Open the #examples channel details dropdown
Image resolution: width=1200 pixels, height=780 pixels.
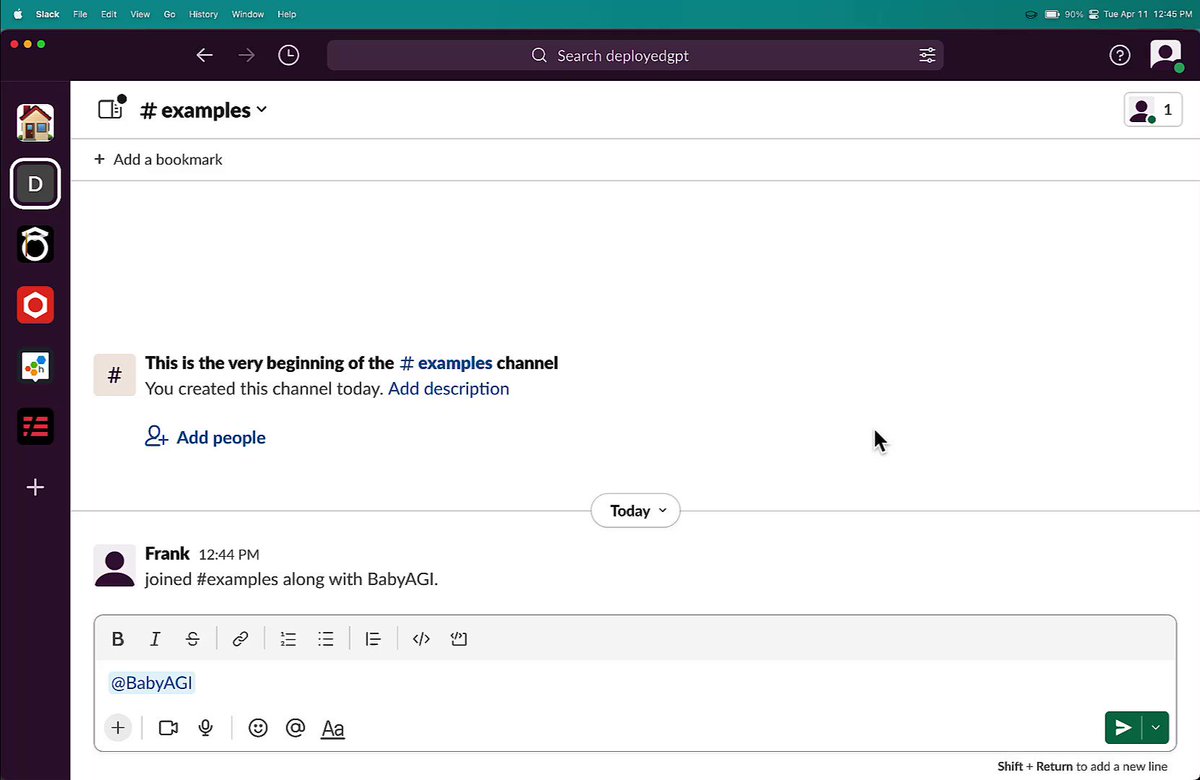pos(204,110)
